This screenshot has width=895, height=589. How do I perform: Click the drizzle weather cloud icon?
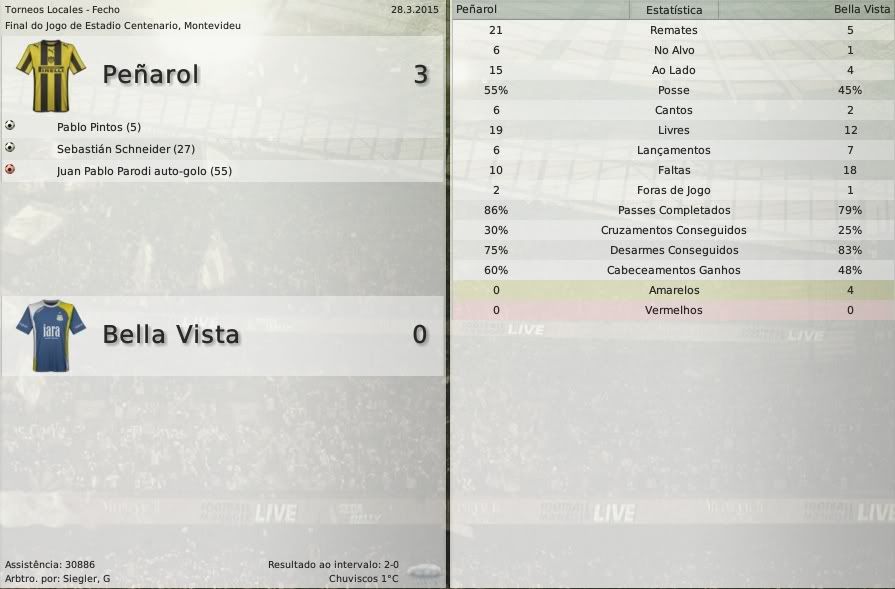(423, 570)
